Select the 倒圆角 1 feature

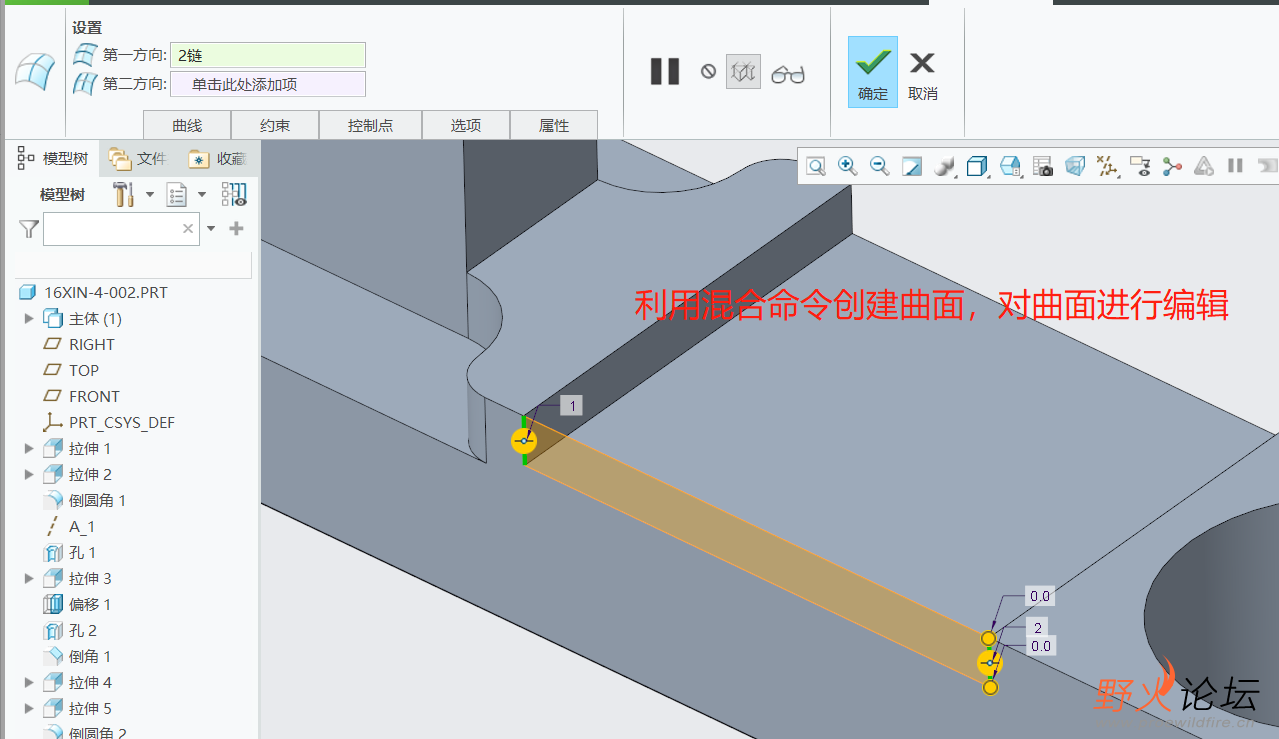pos(98,500)
